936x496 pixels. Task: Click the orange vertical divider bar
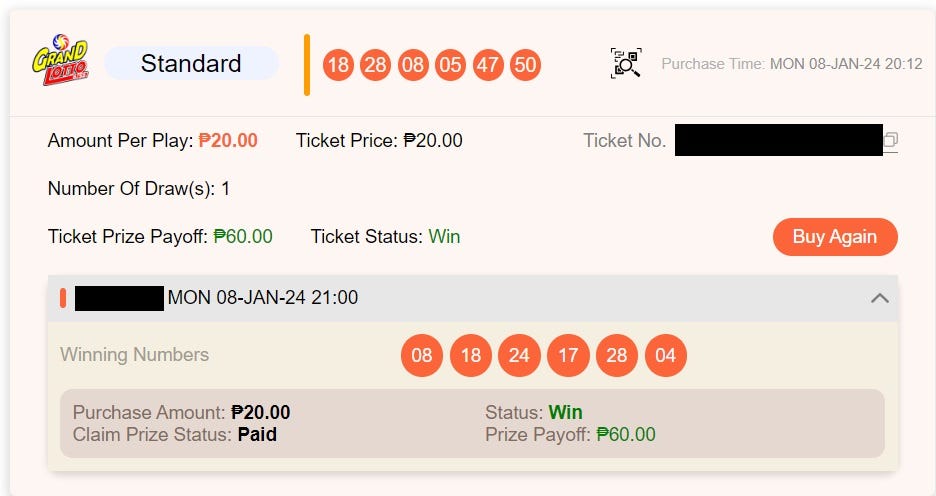(x=307, y=65)
